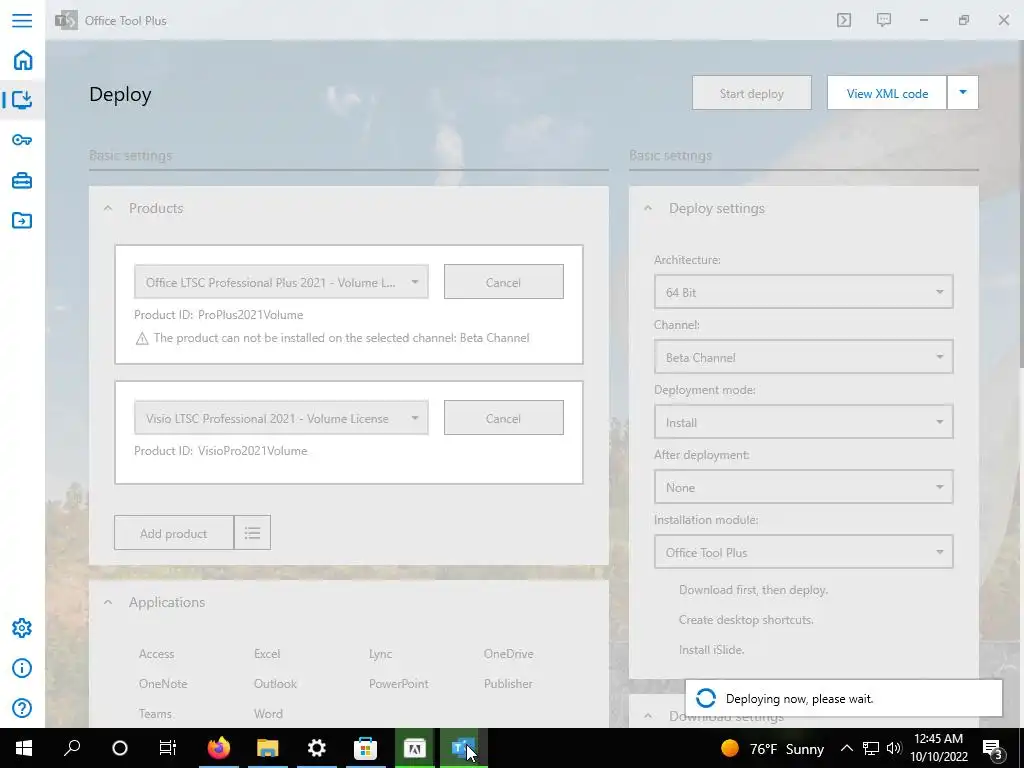The height and width of the screenshot is (768, 1024).
Task: Open the Activate key icon page
Action: pyautogui.click(x=22, y=140)
